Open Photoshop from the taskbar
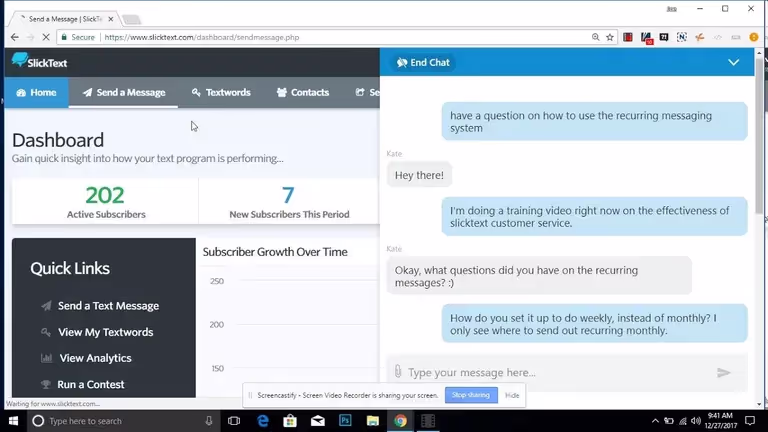Image resolution: width=768 pixels, height=432 pixels. click(344, 421)
